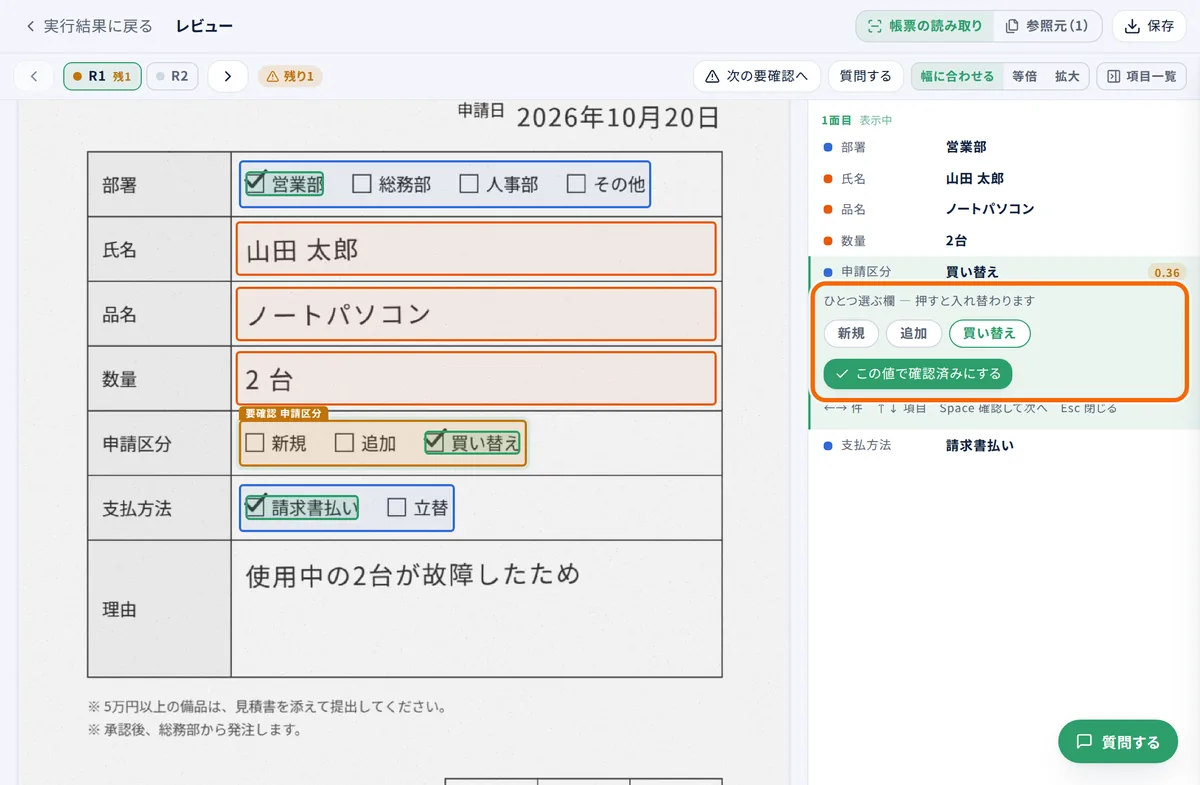Click the 申請日 2026年10月20日 date text
This screenshot has width=1200, height=785.
click(x=588, y=117)
